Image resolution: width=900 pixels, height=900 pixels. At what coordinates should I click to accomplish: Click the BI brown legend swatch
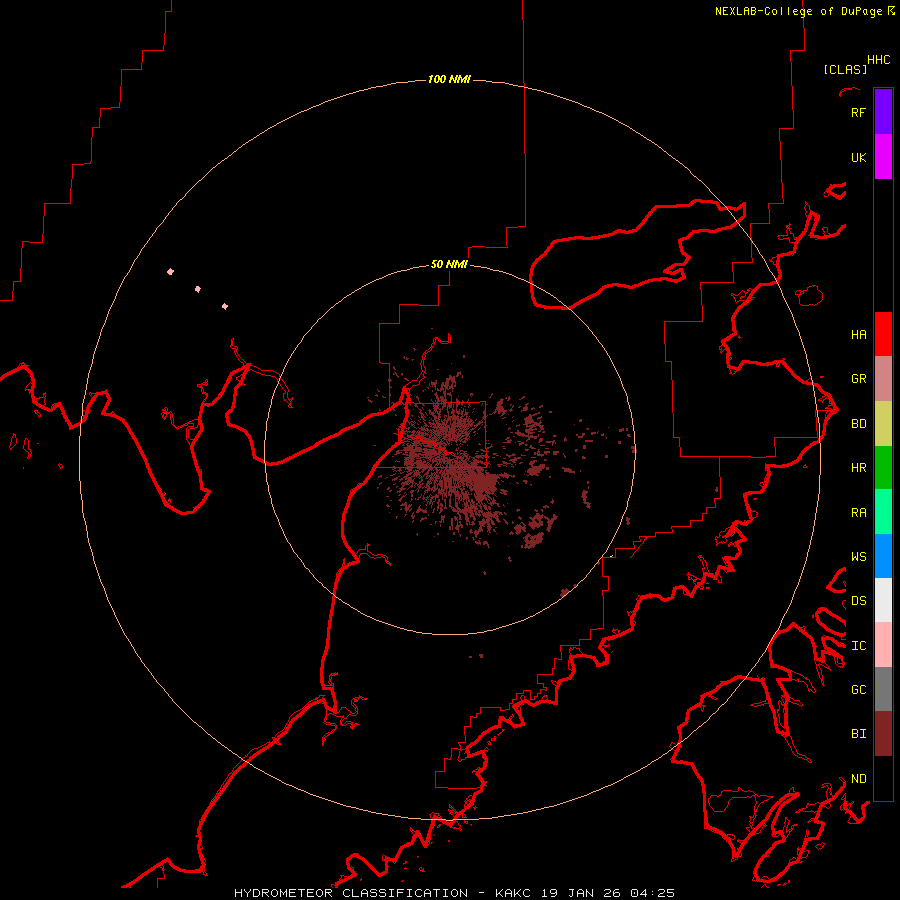883,734
